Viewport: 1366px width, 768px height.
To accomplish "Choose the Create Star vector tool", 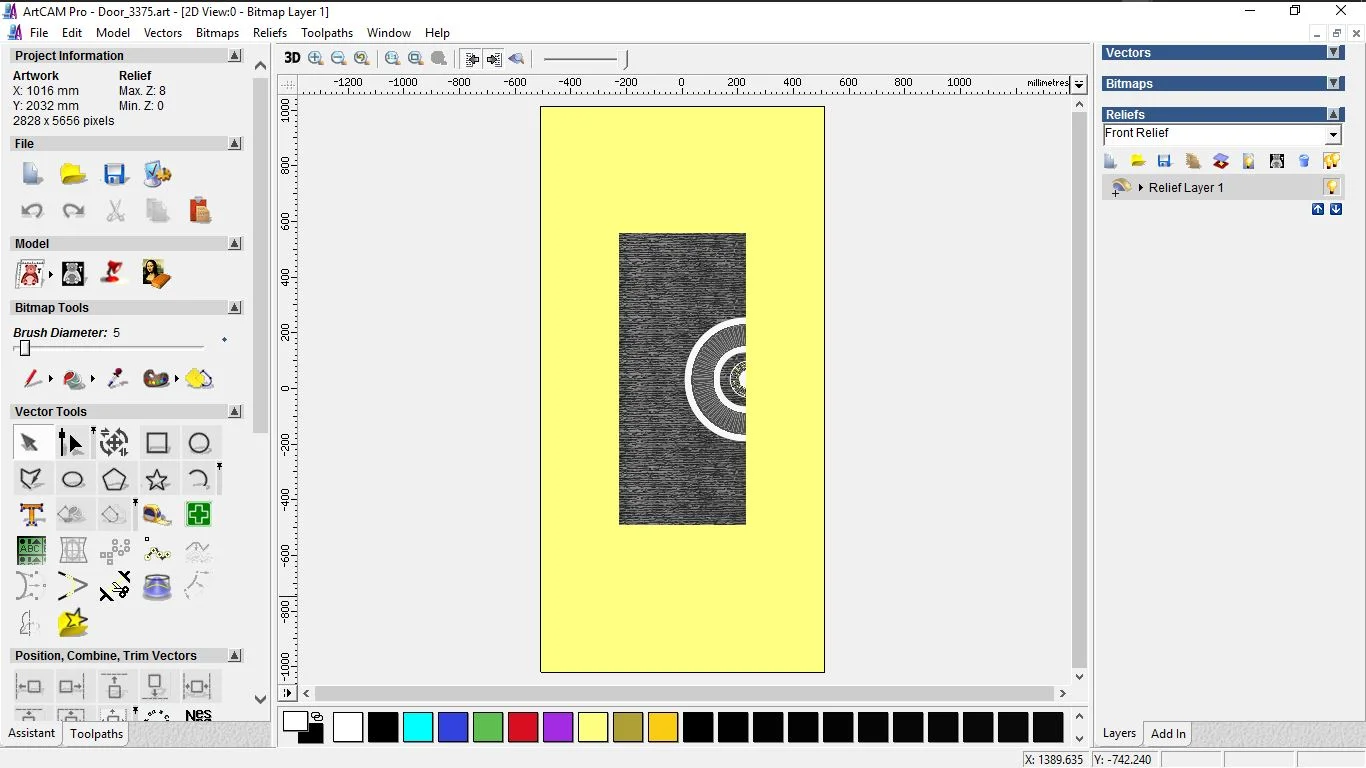I will coord(157,480).
